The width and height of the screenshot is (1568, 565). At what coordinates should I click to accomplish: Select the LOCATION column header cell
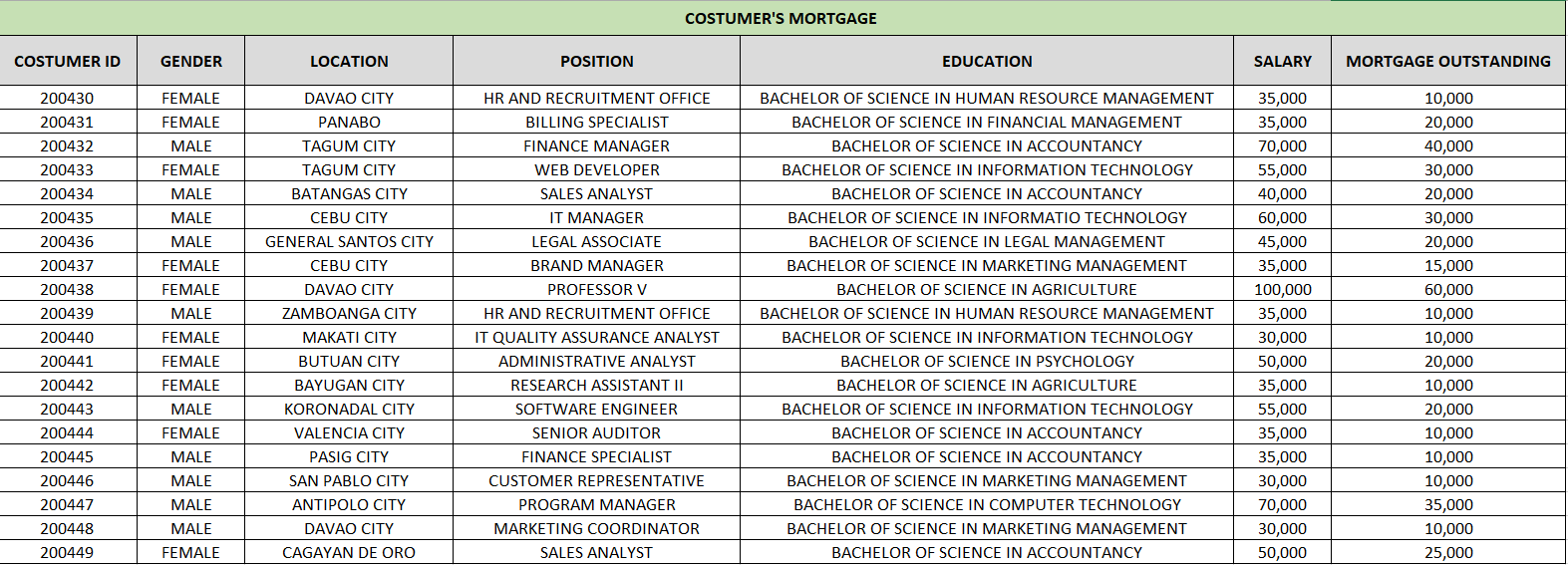(349, 61)
